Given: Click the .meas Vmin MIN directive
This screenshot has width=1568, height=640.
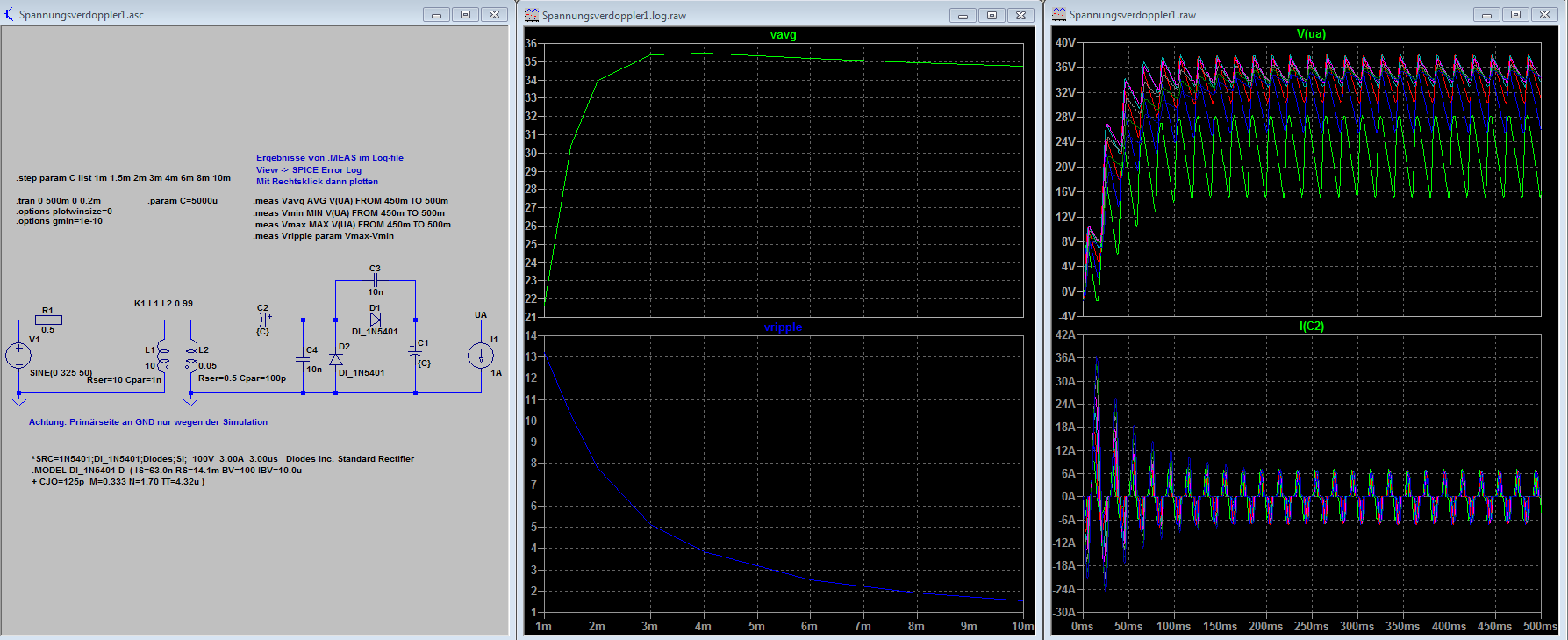Looking at the screenshot, I should [x=349, y=213].
